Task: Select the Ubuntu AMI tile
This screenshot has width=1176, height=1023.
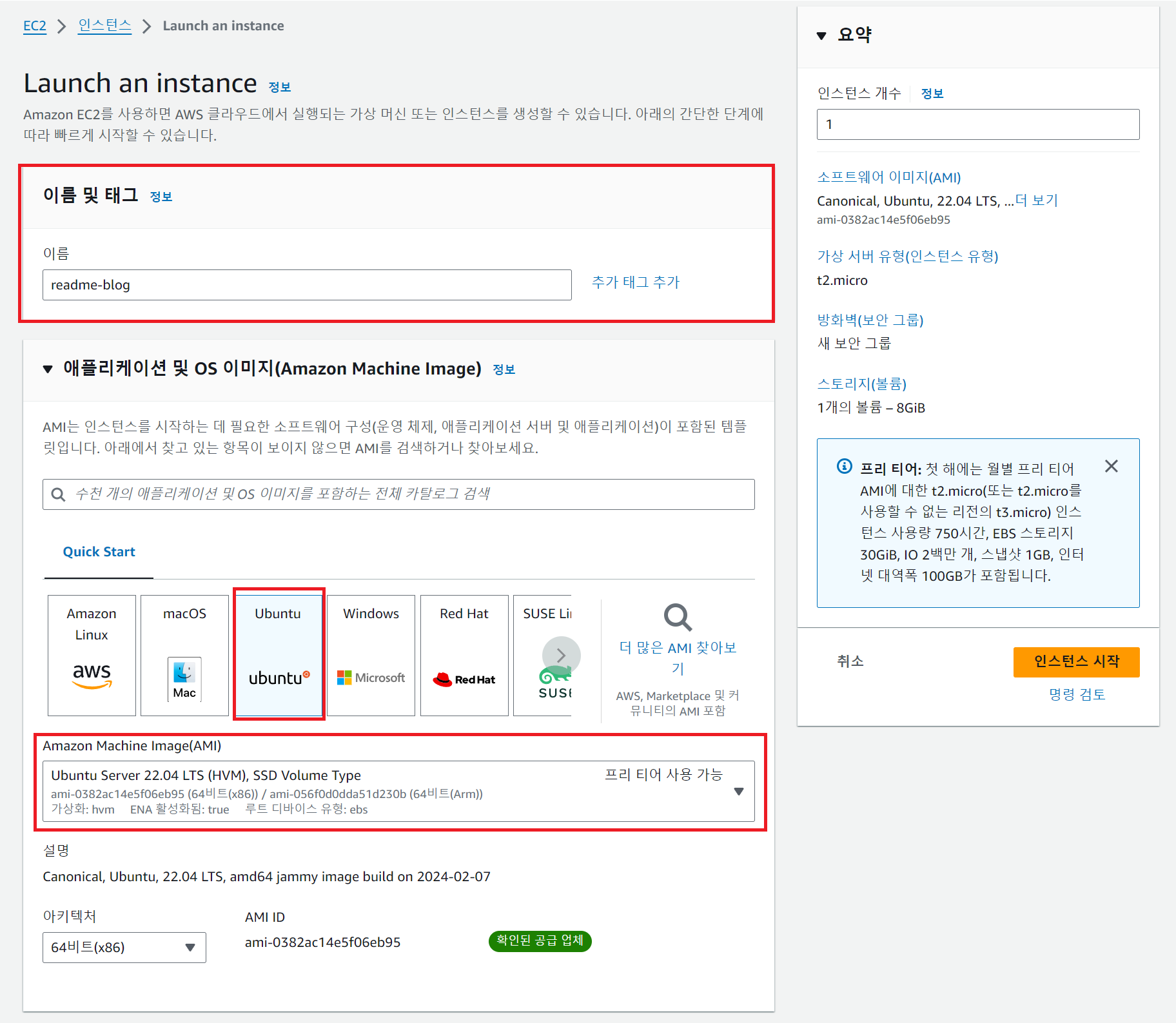Action: [x=278, y=655]
